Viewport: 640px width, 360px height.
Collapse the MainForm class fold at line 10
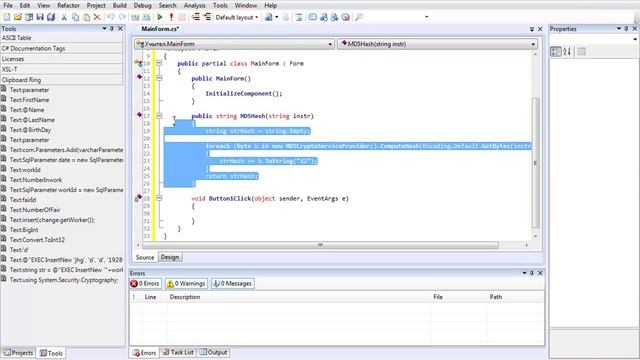coord(159,63)
